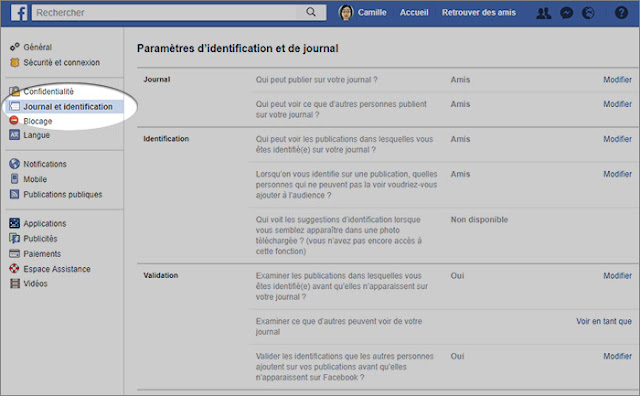The image size is (640, 396).
Task: Open the Accueil home link
Action: (x=414, y=13)
